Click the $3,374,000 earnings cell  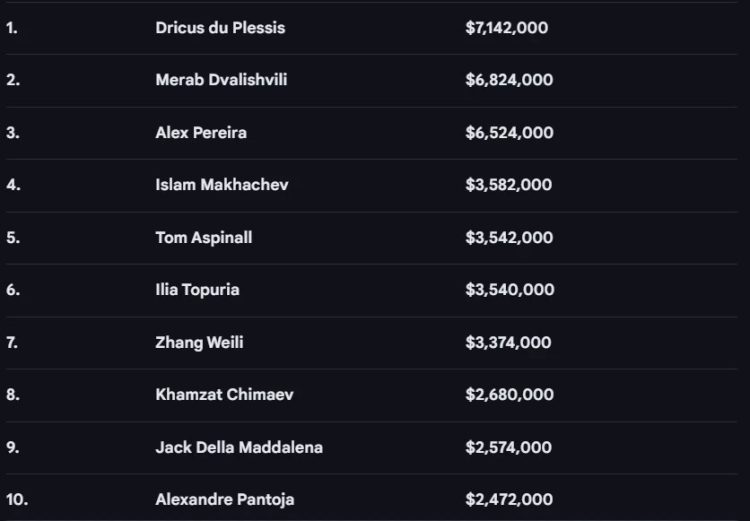click(508, 343)
